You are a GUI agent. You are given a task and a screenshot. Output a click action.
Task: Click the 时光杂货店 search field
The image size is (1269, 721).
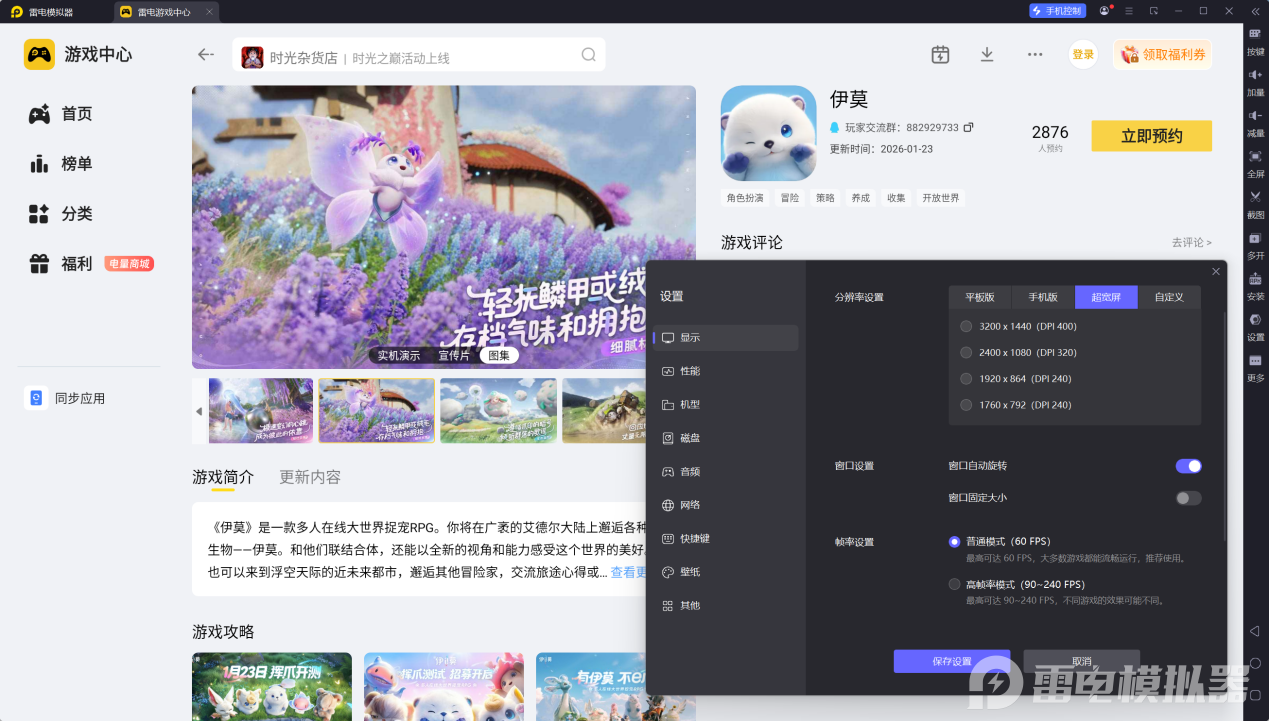pos(420,56)
